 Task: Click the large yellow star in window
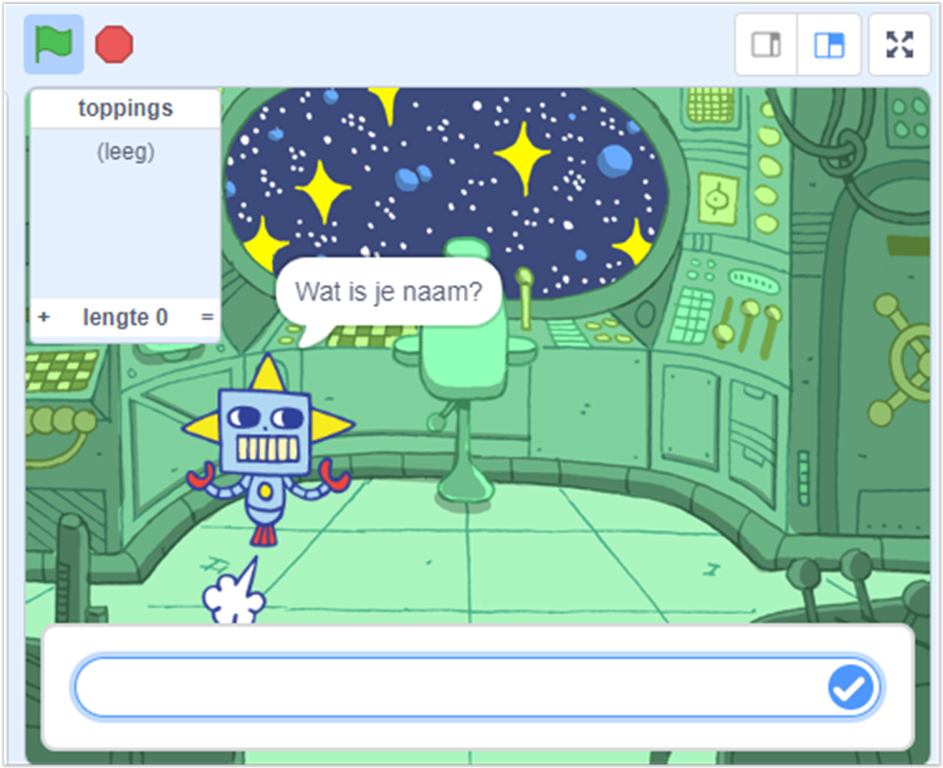[x=522, y=158]
